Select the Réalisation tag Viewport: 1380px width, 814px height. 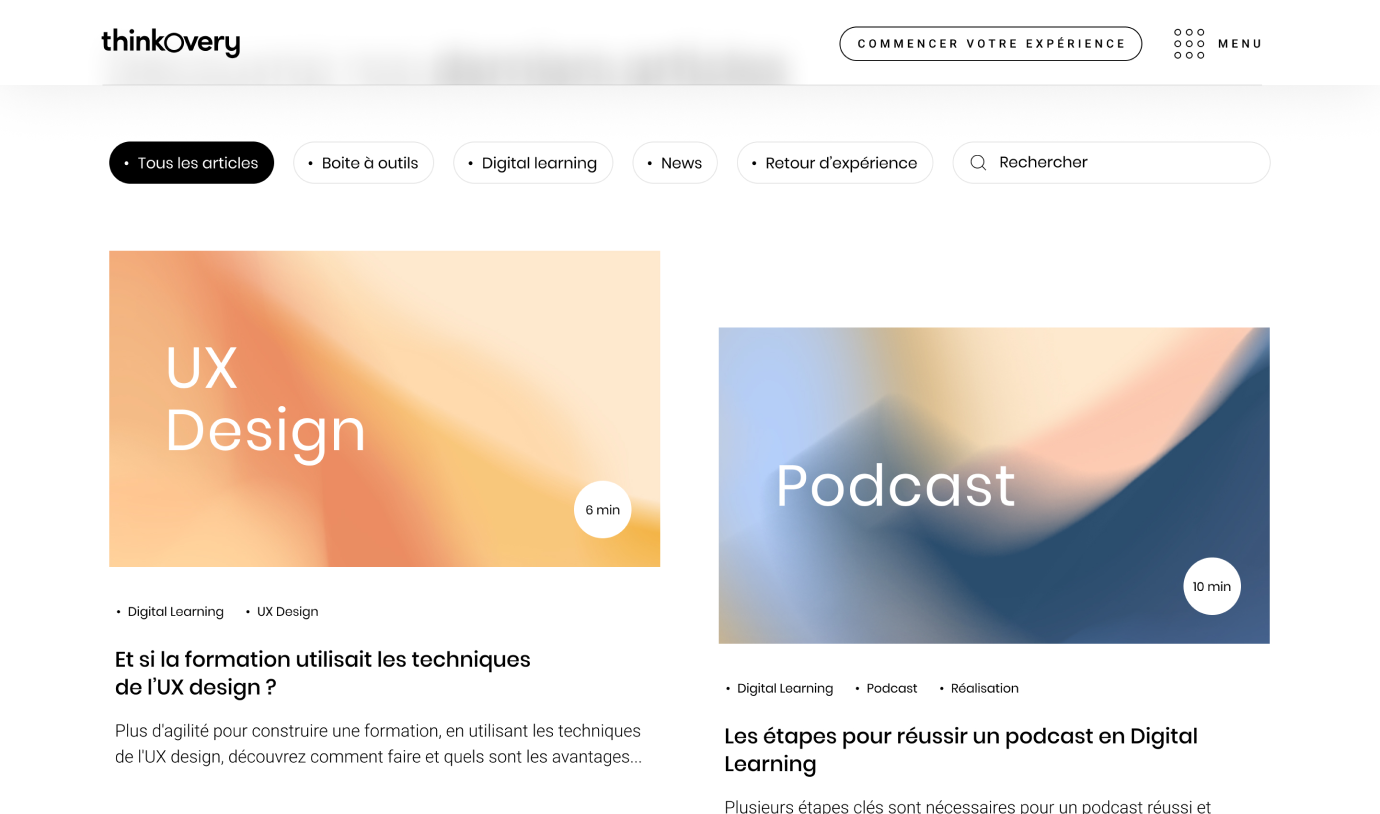click(979, 688)
